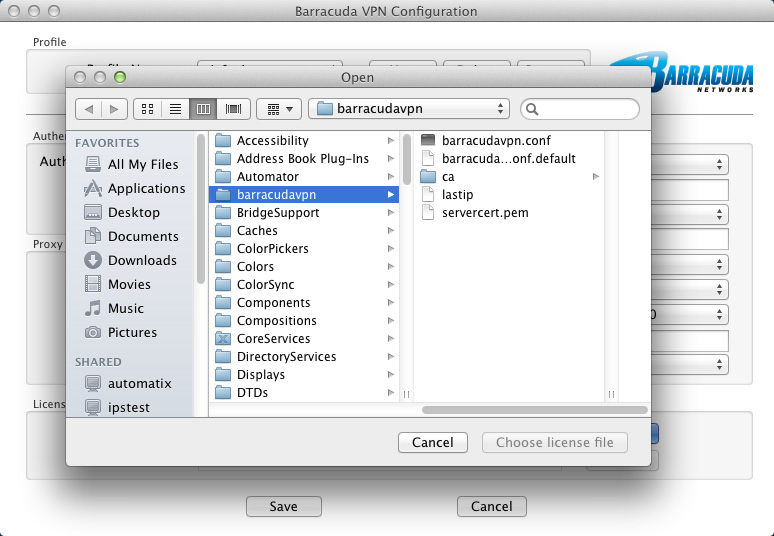Select the Colors folder
Image resolution: width=774 pixels, height=536 pixels.
[x=304, y=267]
